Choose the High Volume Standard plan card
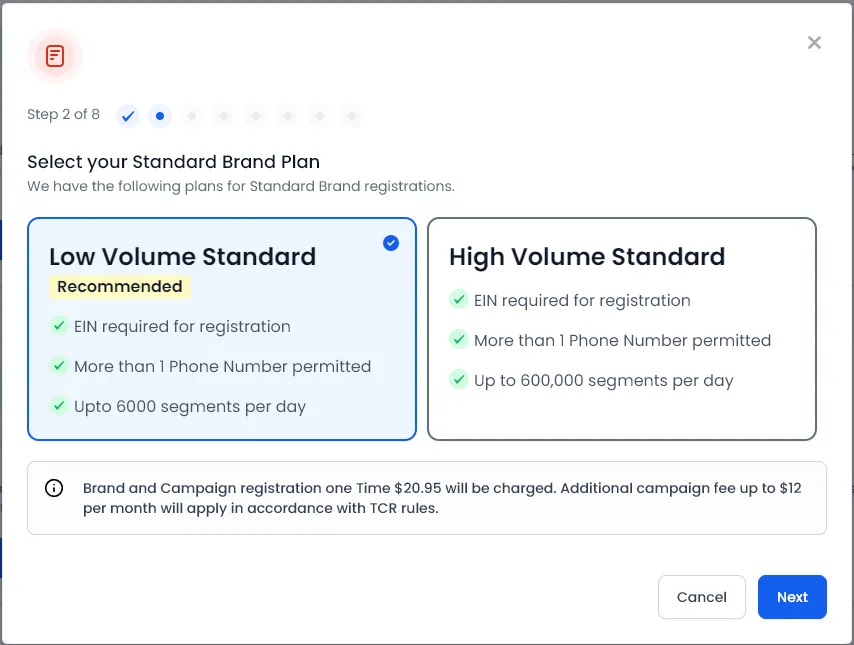This screenshot has width=854, height=645. pyautogui.click(x=621, y=329)
